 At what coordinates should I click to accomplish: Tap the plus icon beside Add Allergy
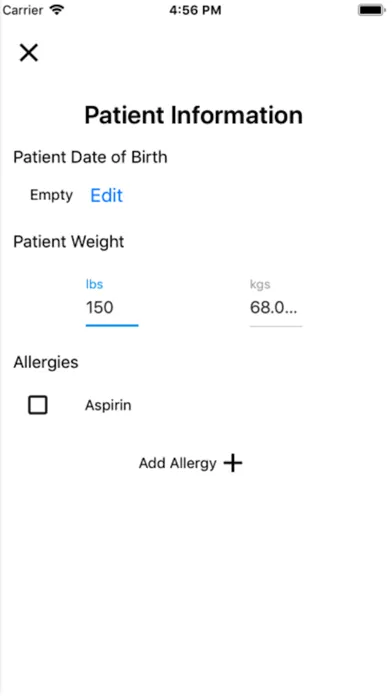pyautogui.click(x=233, y=463)
